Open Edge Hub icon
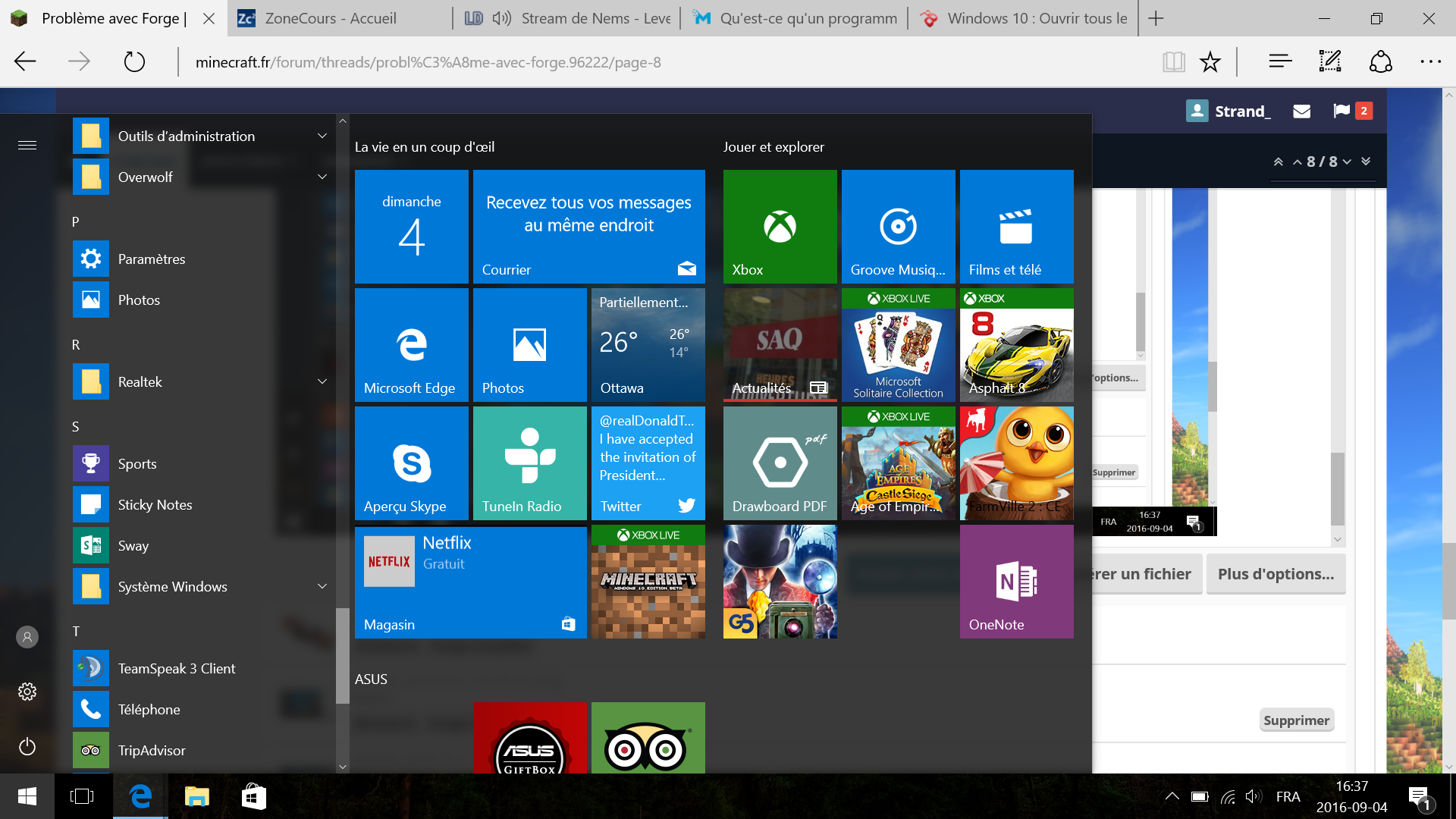Viewport: 1456px width, 819px height. coord(1280,61)
